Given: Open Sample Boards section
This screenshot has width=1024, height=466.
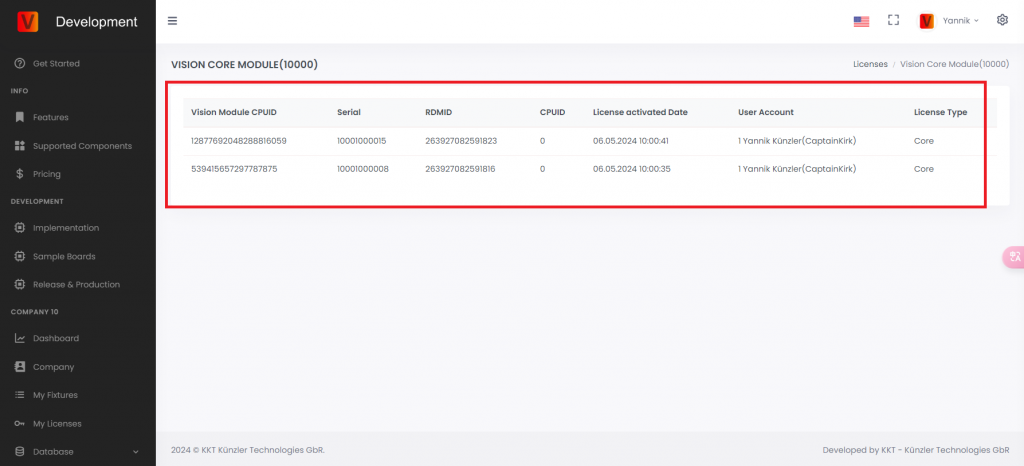Looking at the screenshot, I should pyautogui.click(x=64, y=256).
